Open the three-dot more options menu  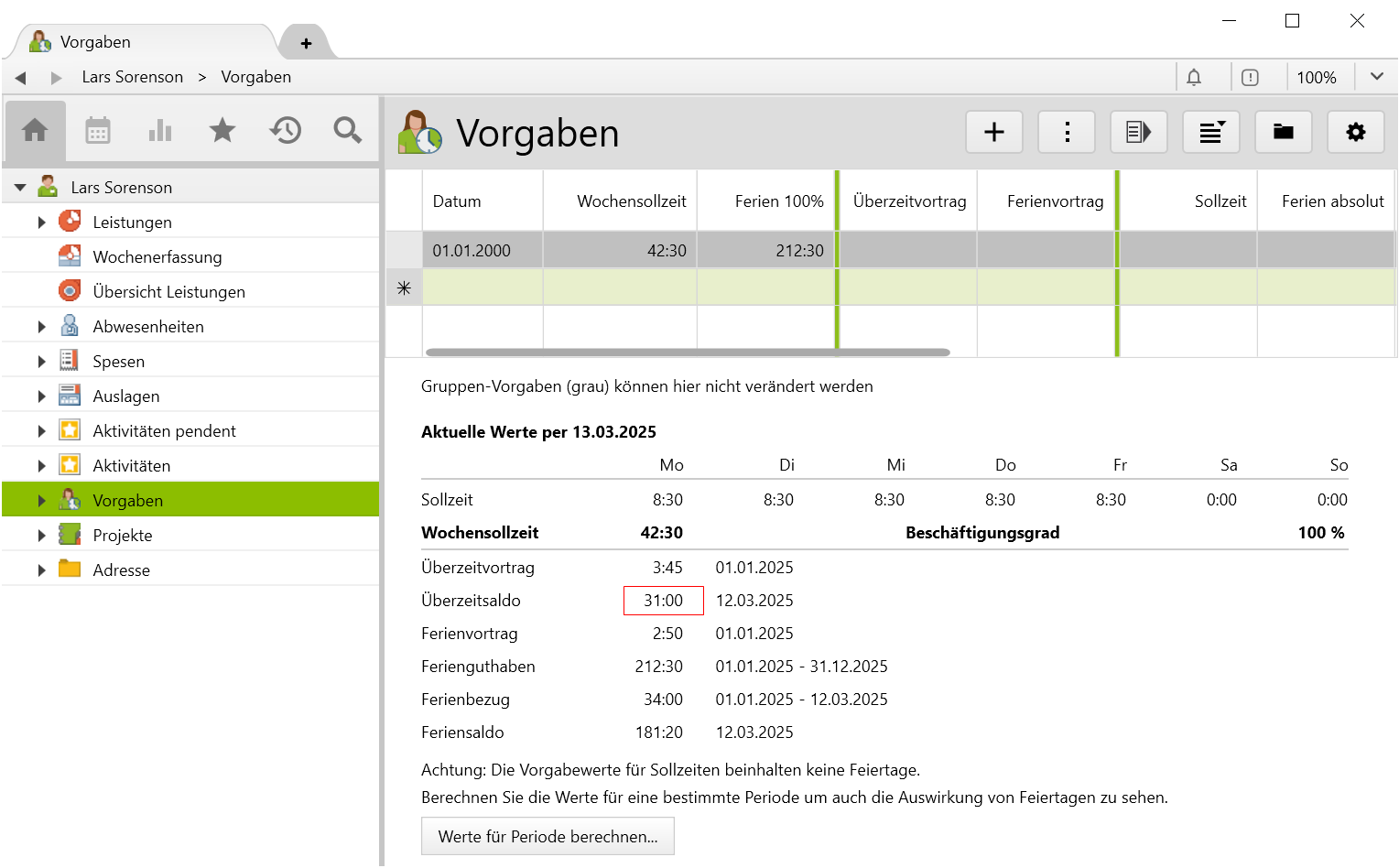[1067, 133]
